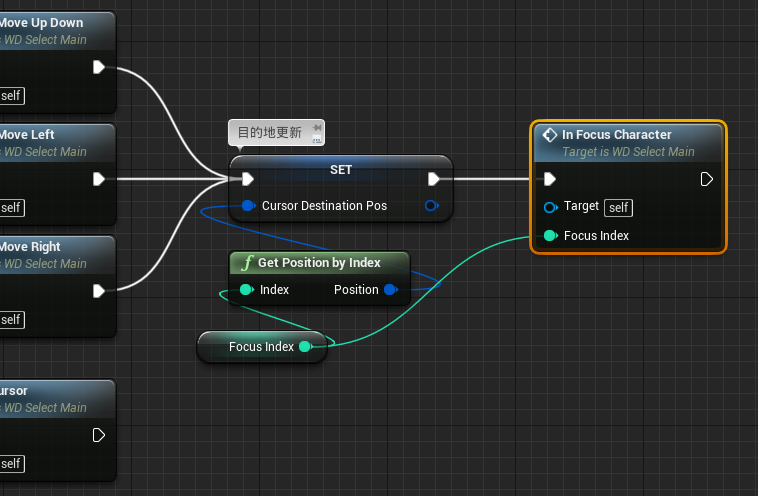
Task: Click the 'Target is WD Select Main' subtitle
Action: (628, 152)
